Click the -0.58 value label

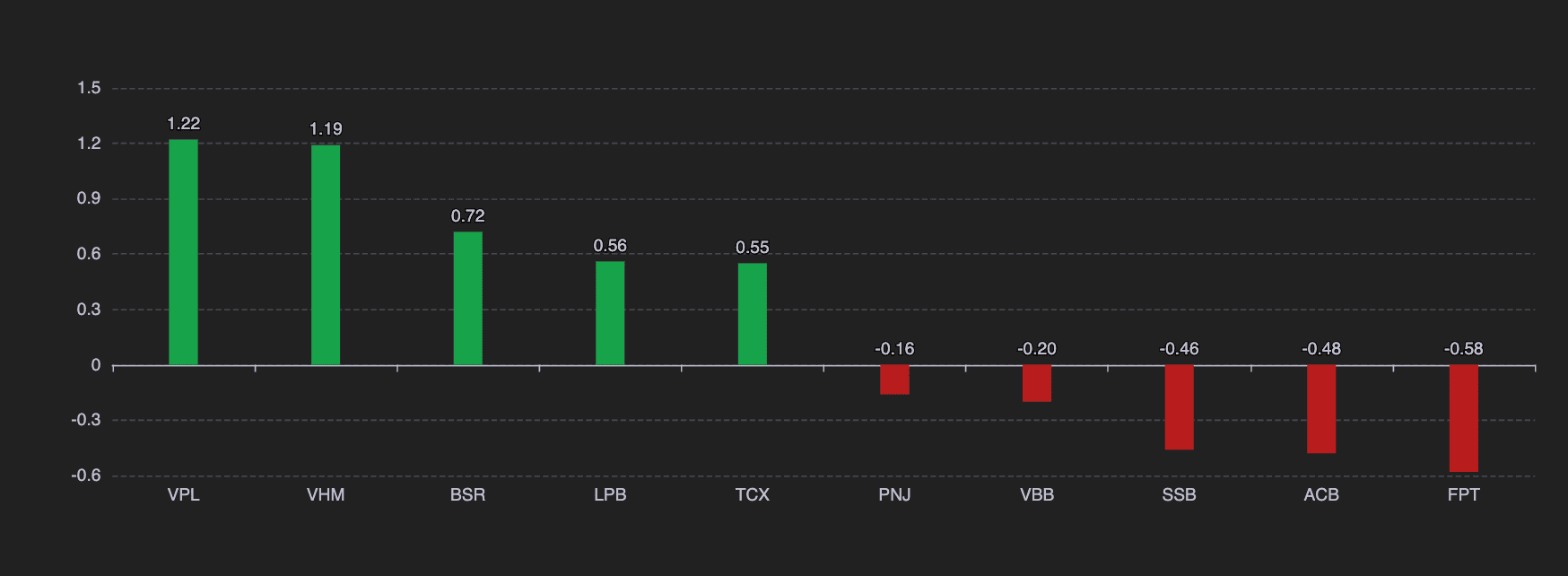1464,349
